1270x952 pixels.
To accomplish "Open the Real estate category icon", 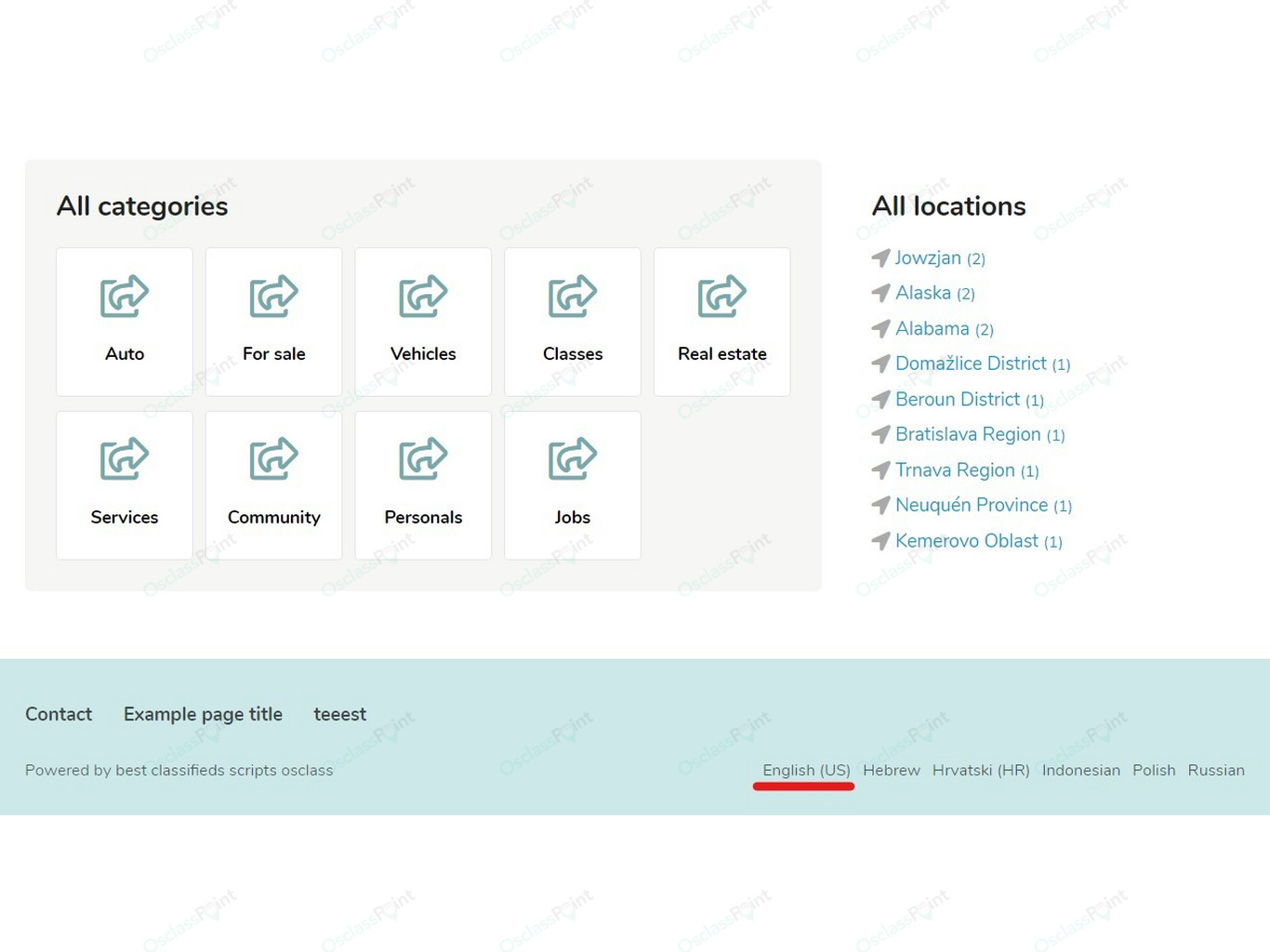I will click(722, 297).
